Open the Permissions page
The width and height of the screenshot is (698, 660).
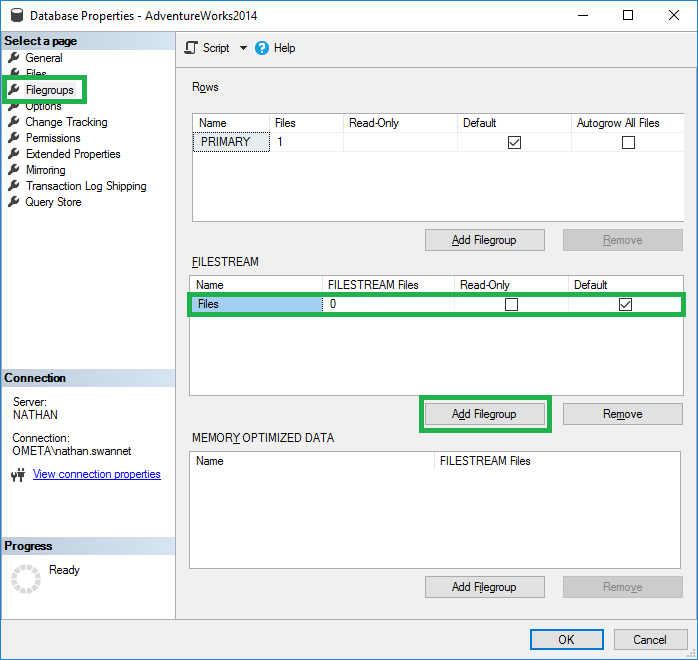(53, 138)
